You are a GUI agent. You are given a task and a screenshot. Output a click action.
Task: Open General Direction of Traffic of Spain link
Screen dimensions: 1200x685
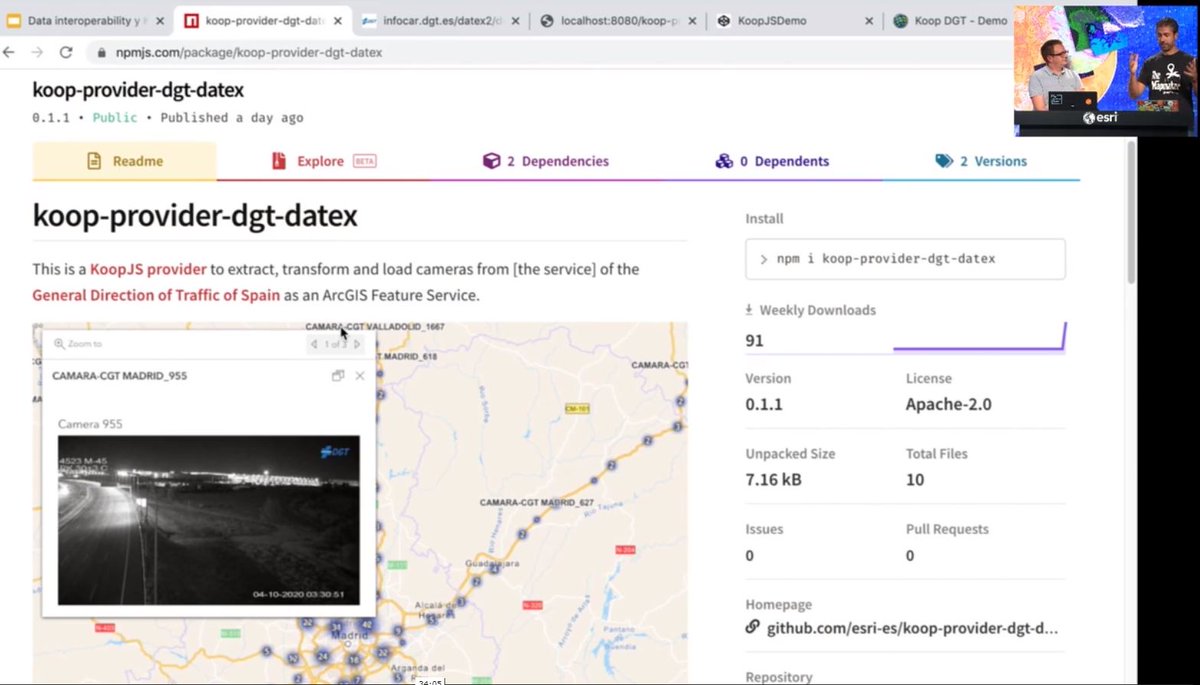tap(156, 295)
